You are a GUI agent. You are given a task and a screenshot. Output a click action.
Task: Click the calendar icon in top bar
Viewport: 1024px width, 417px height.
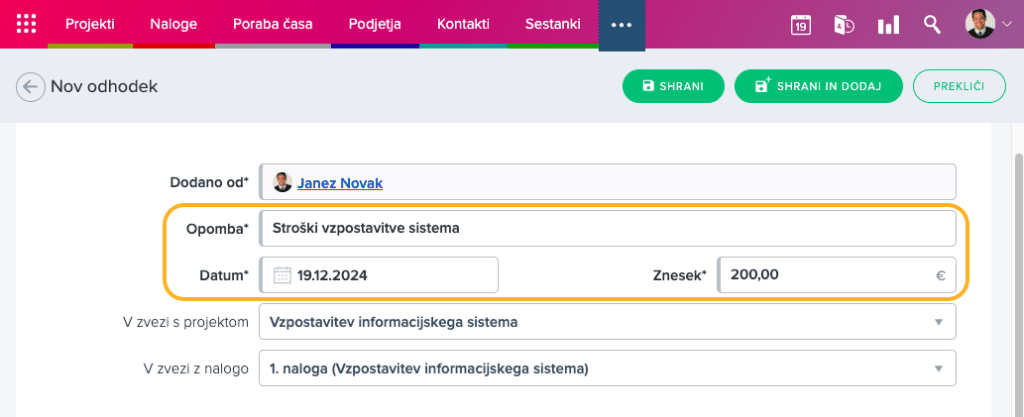pyautogui.click(x=800, y=25)
